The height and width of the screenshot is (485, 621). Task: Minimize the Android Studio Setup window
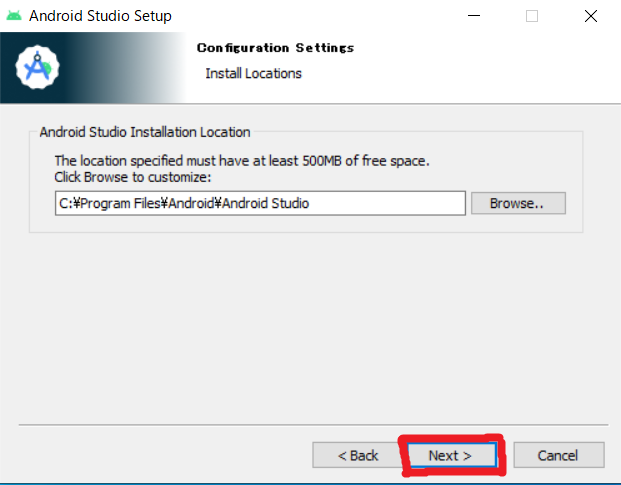tap(474, 16)
